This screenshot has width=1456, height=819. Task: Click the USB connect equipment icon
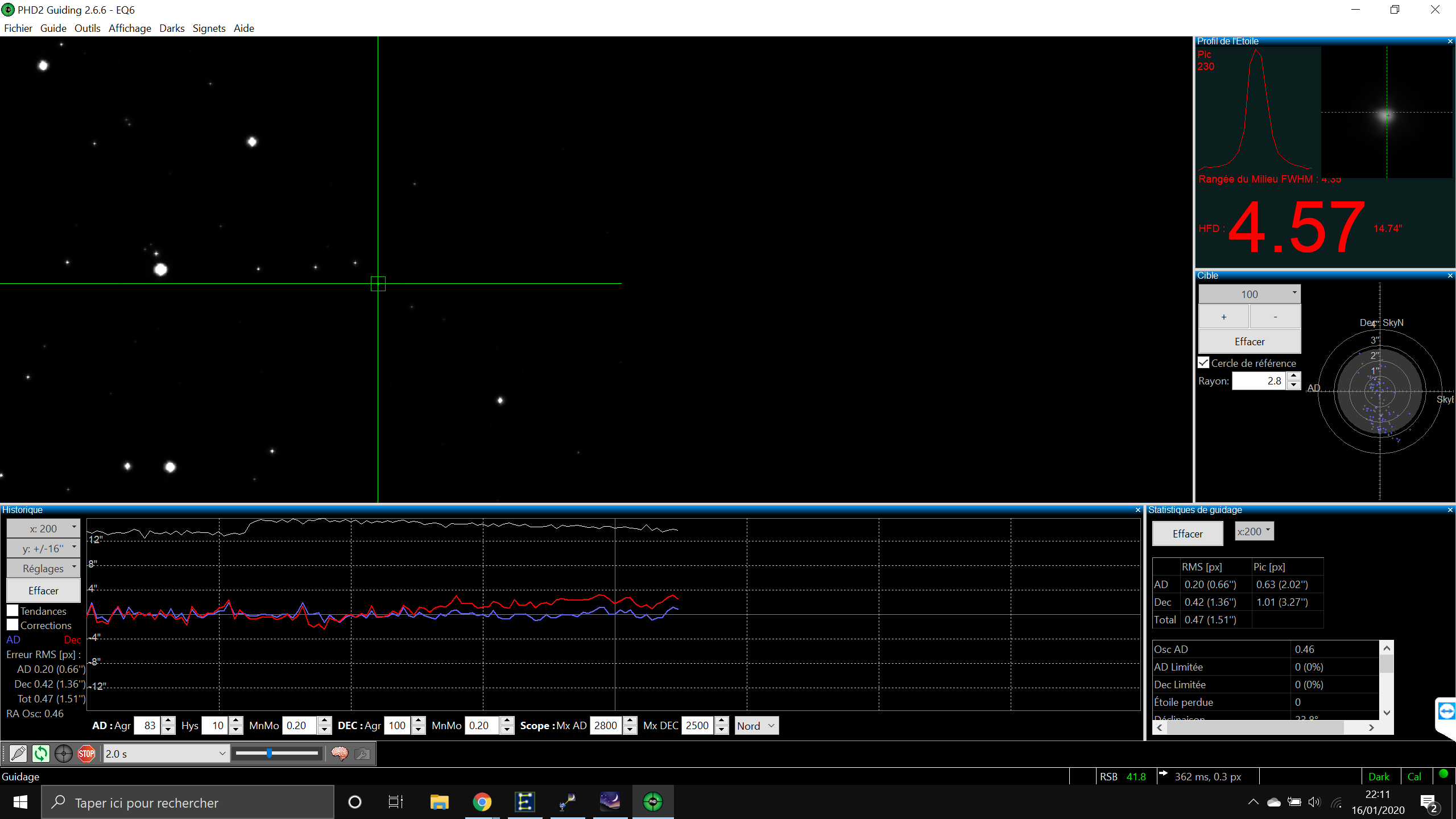tap(18, 754)
